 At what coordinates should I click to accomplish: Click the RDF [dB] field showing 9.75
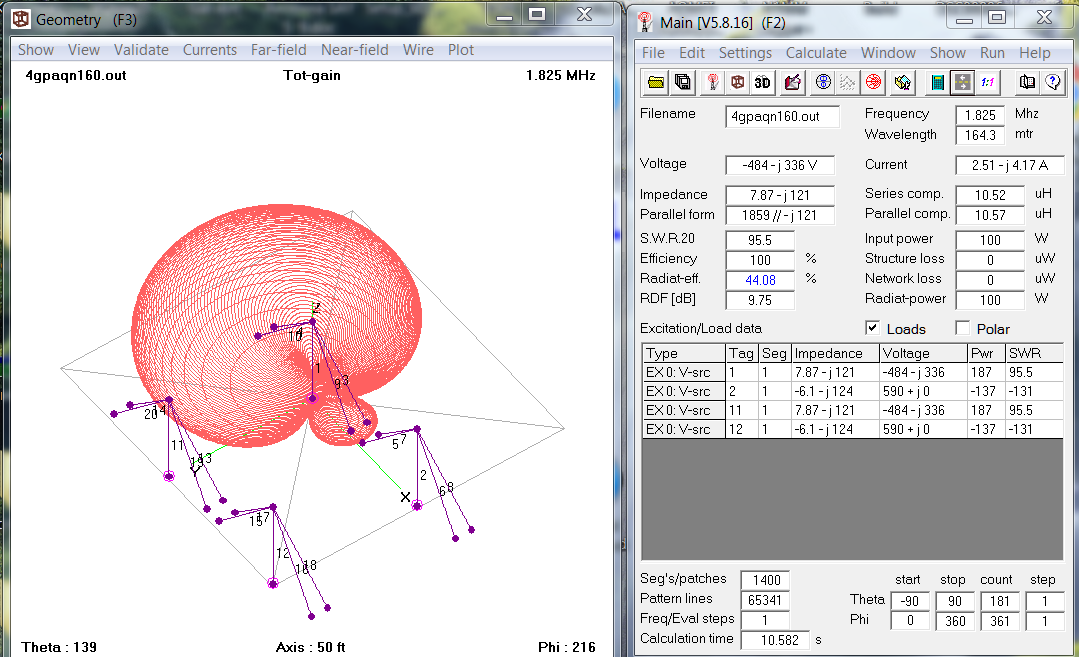[x=760, y=300]
